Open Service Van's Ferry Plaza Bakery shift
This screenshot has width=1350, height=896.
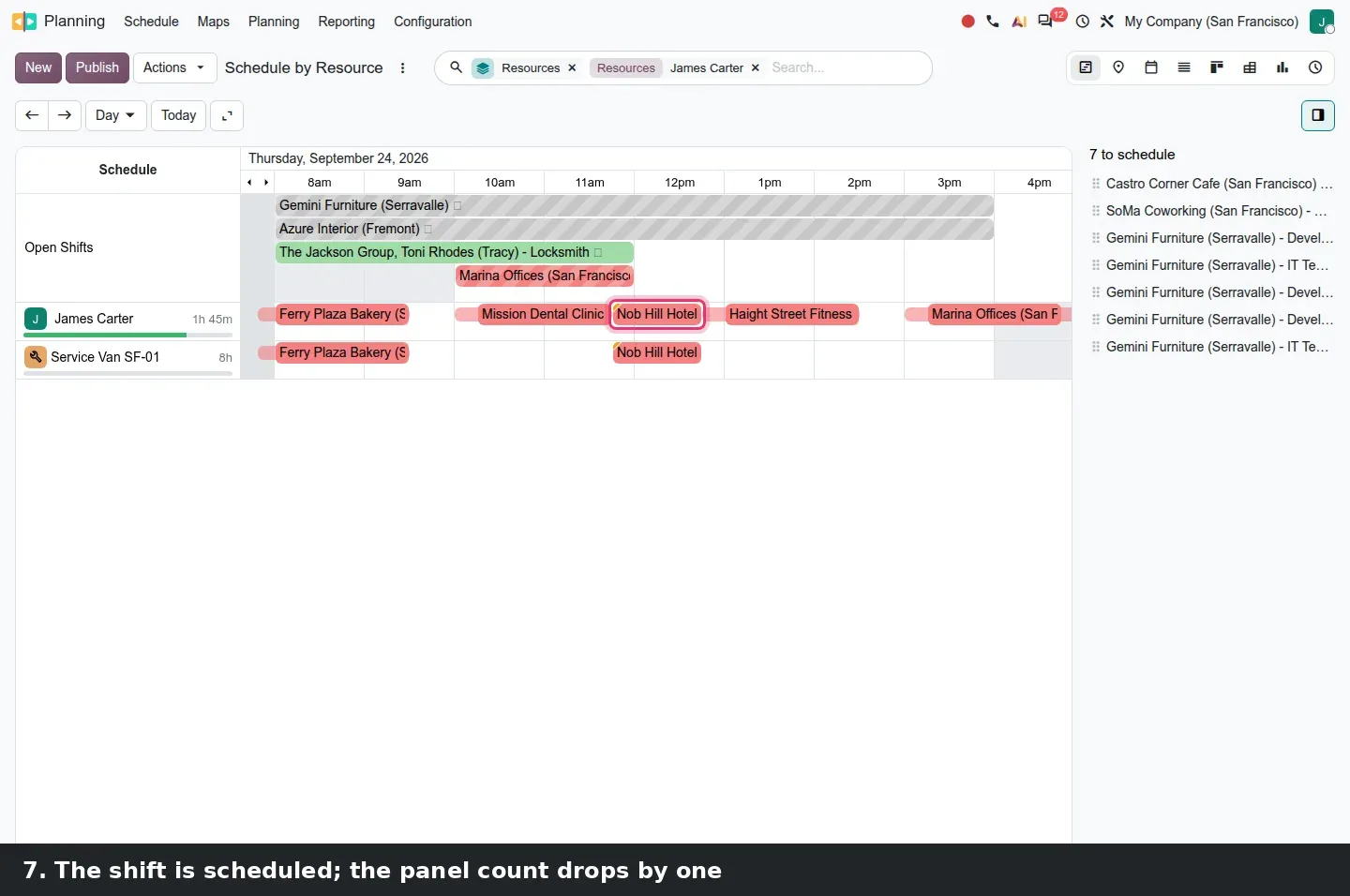point(342,352)
